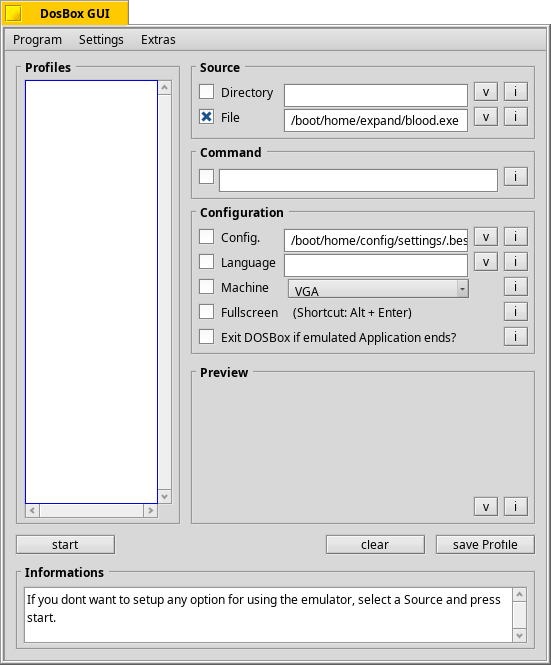Open the Extras menu
The image size is (551, 665).
[158, 39]
